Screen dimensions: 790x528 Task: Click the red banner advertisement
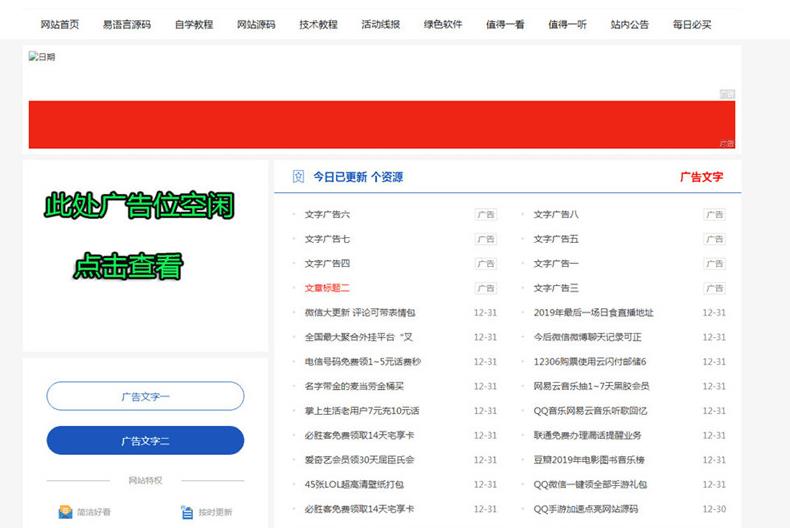click(x=382, y=124)
